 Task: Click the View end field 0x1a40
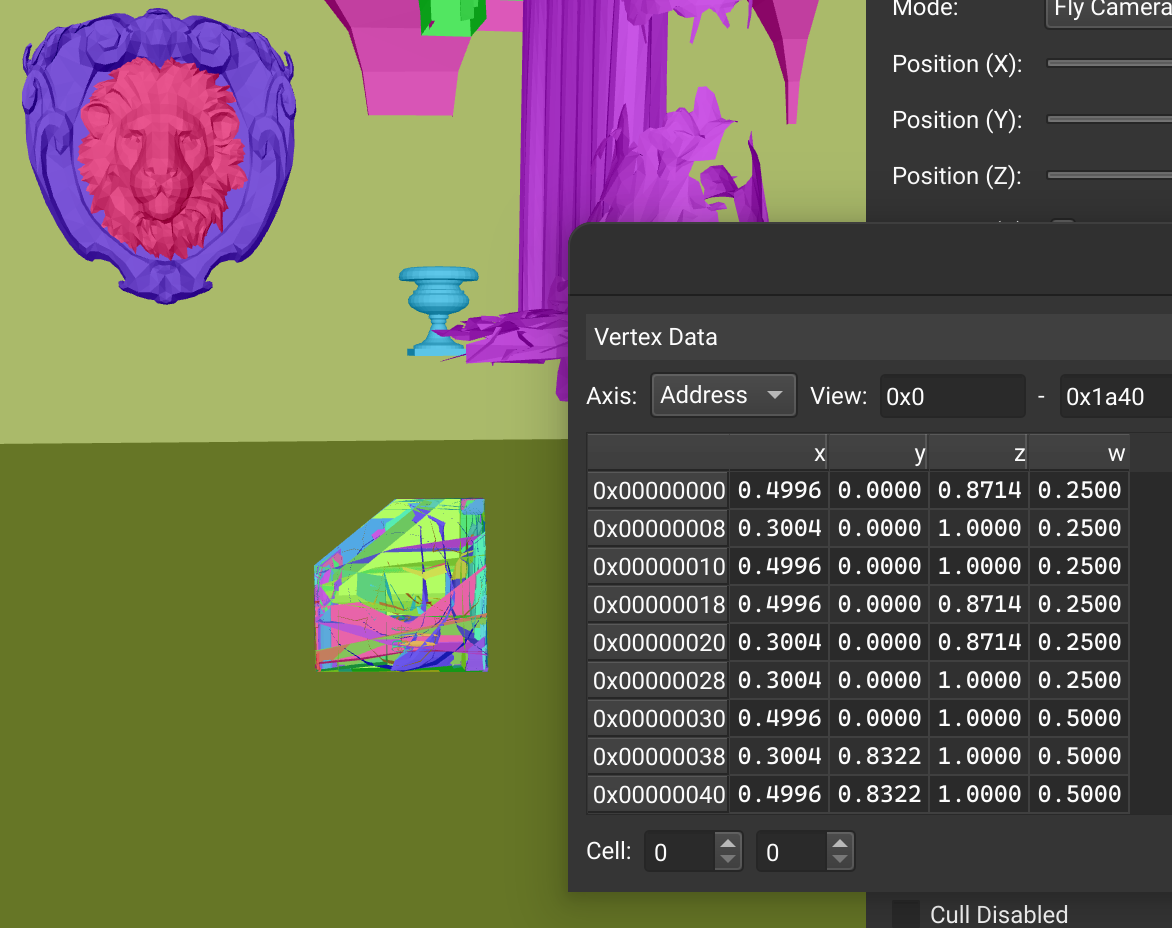[1116, 396]
